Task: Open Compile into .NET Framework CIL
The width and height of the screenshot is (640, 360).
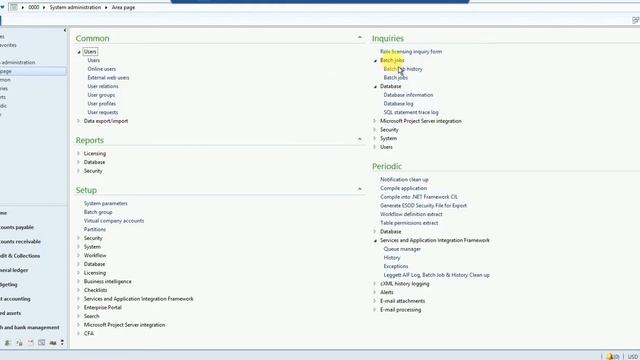Action: 419,197
